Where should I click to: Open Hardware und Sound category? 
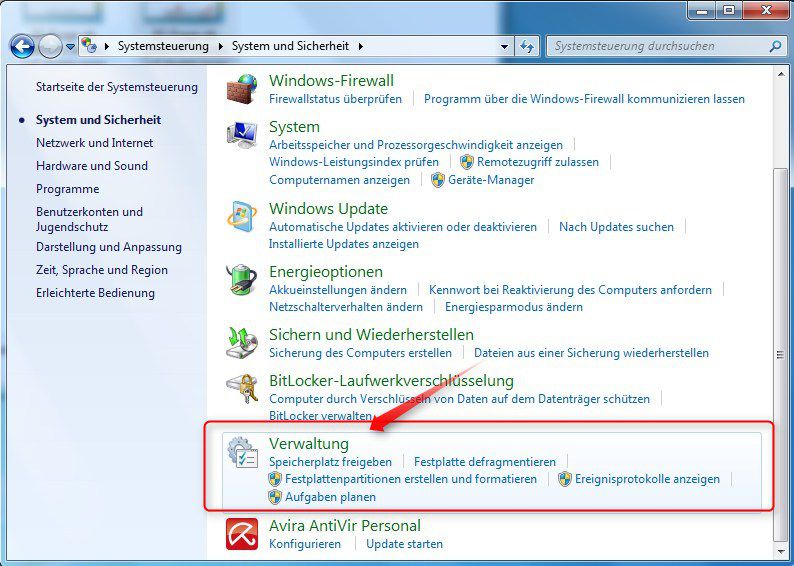pos(92,166)
